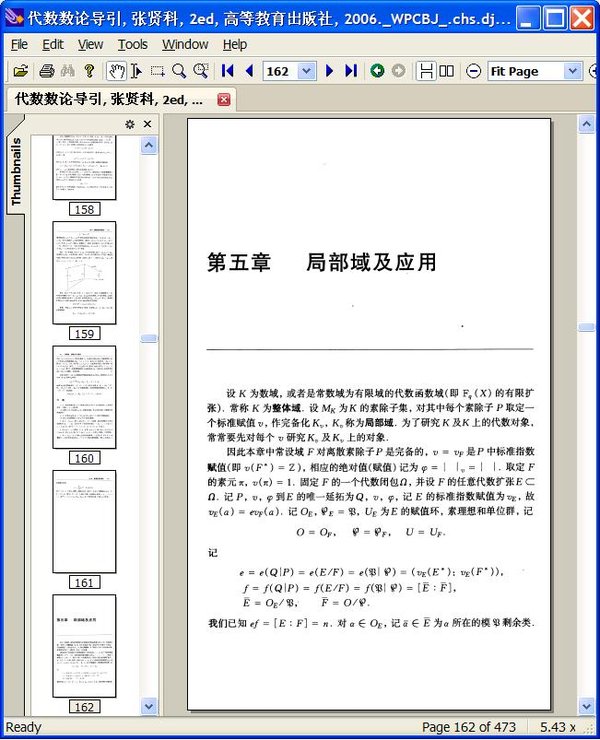Viewport: 600px width, 740px height.
Task: Switch to facing pages layout
Action: coord(447,71)
